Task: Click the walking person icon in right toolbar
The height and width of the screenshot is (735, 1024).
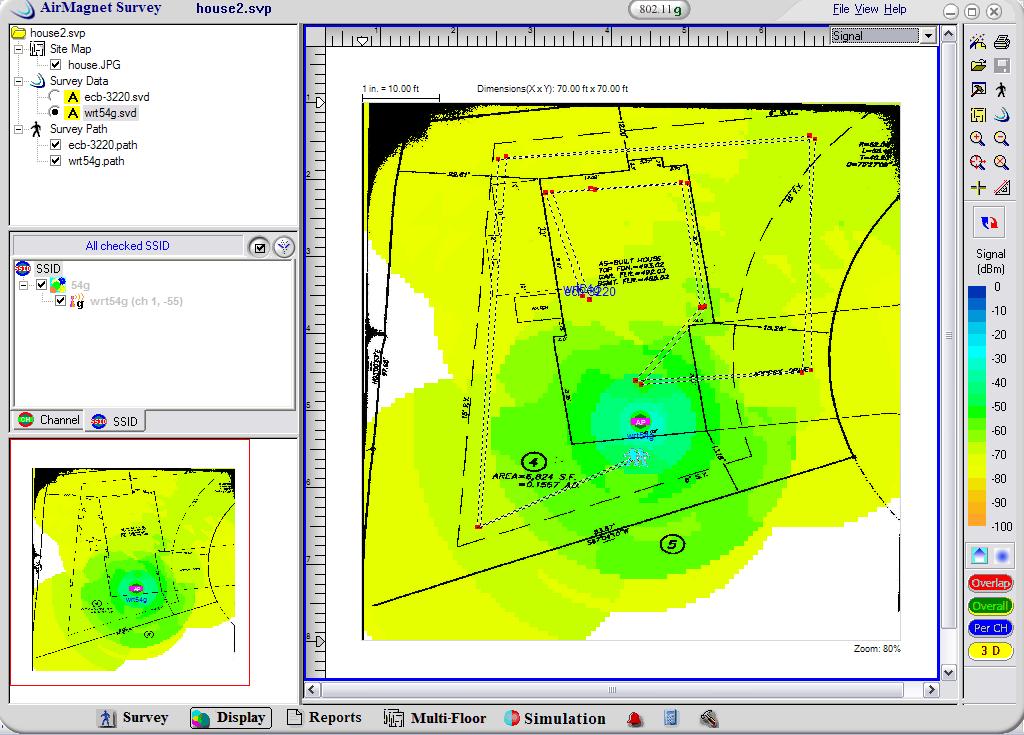Action: coord(1002,90)
